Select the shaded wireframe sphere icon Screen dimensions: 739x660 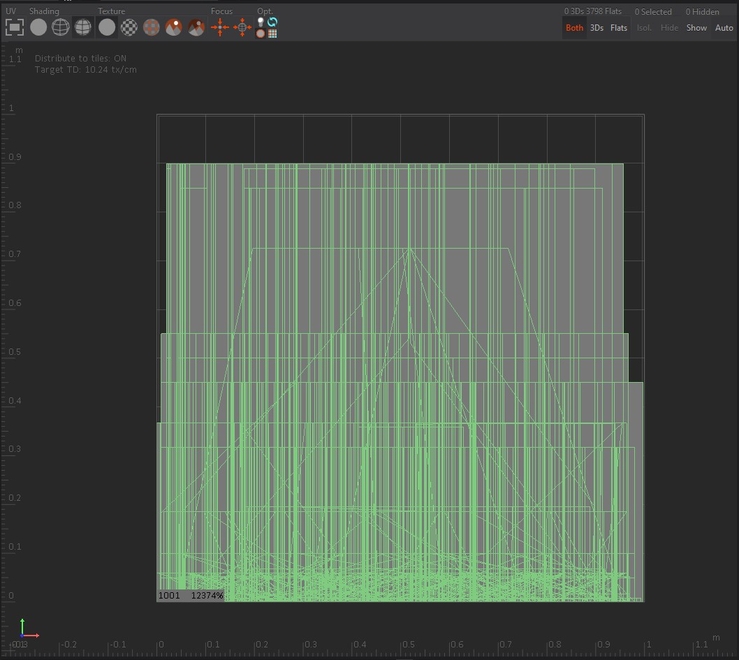pyautogui.click(x=83, y=27)
